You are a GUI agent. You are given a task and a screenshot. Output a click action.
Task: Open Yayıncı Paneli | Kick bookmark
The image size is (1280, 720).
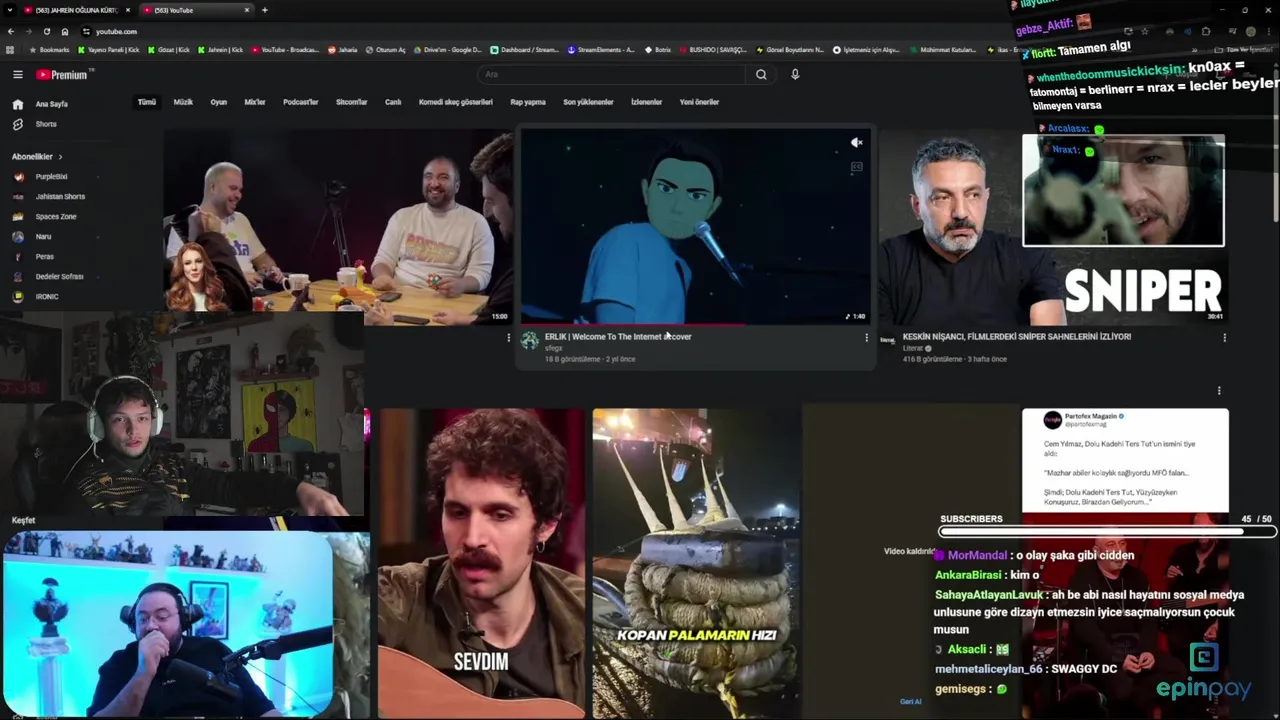109,49
